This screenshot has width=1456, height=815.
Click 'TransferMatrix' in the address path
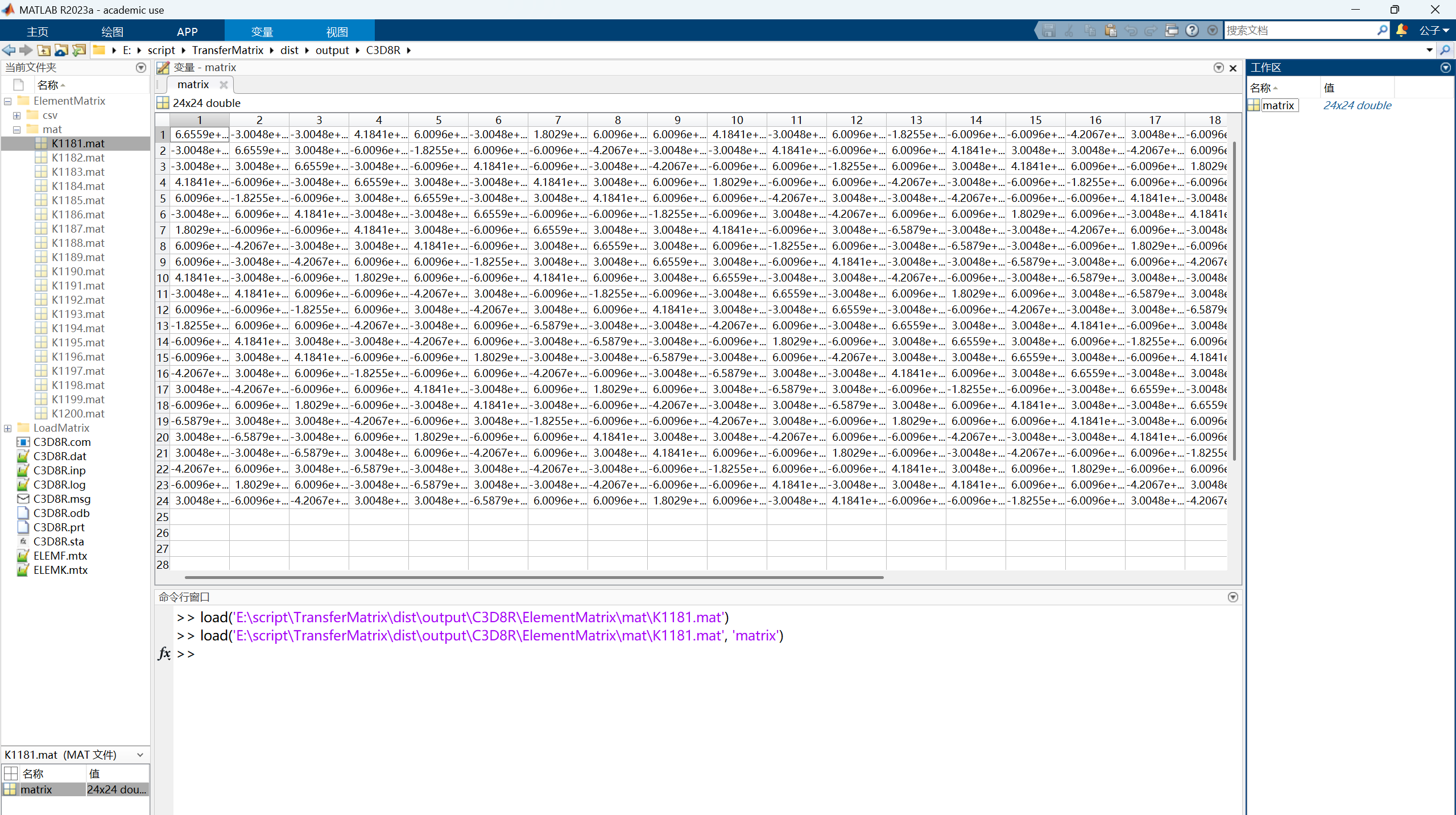click(227, 50)
